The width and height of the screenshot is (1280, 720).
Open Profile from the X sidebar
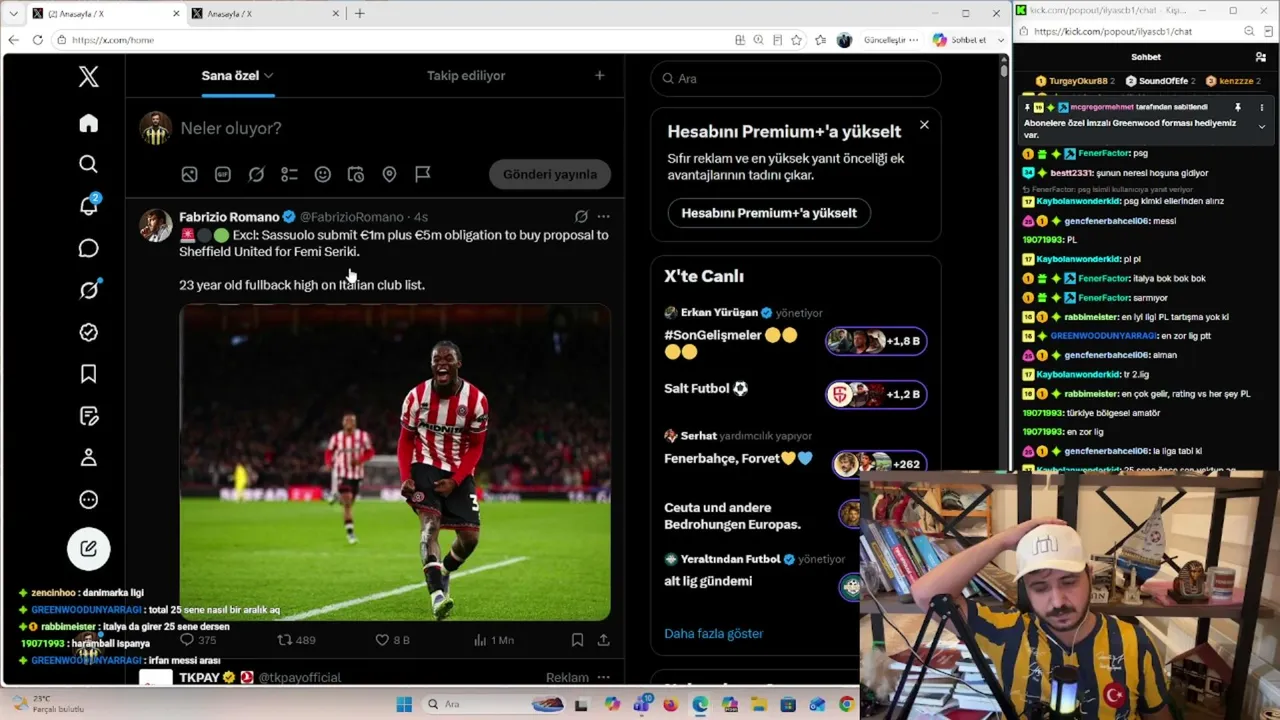click(89, 458)
